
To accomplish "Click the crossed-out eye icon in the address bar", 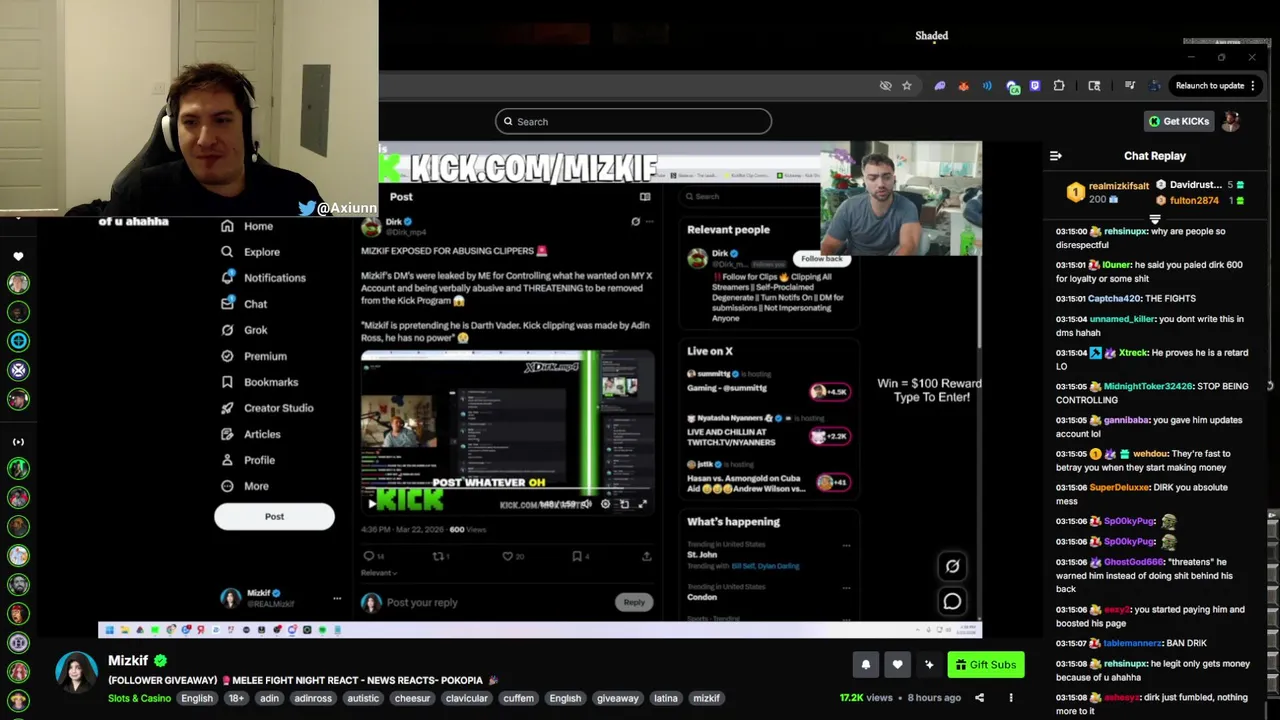I will (885, 86).
